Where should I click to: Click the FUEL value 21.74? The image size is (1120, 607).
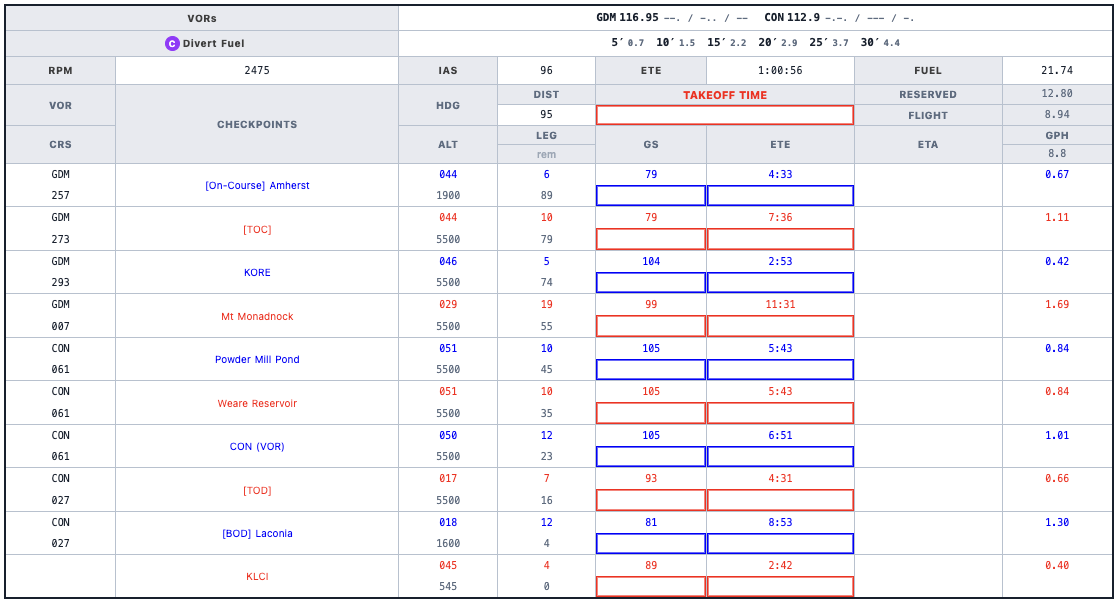tap(1057, 71)
